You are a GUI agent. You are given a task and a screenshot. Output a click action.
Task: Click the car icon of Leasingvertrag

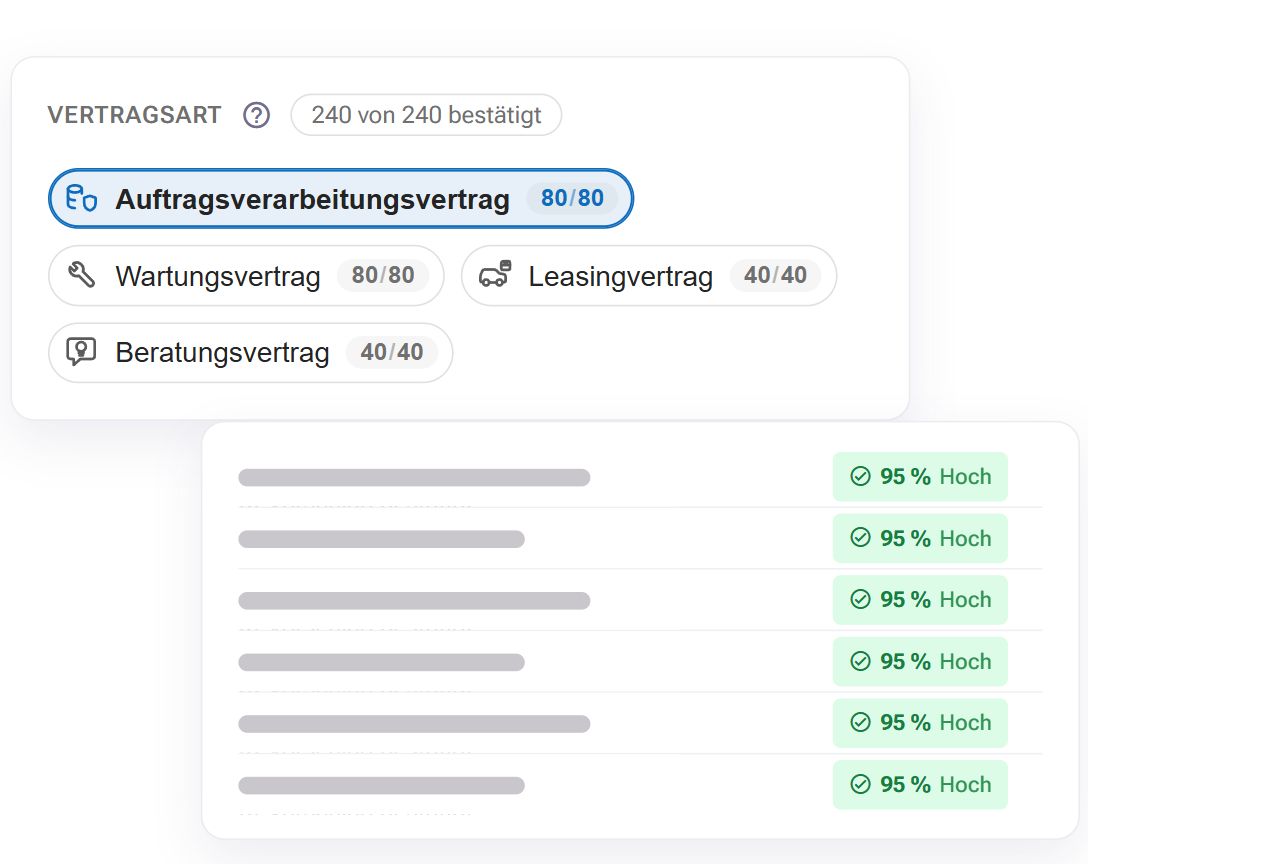(495, 275)
